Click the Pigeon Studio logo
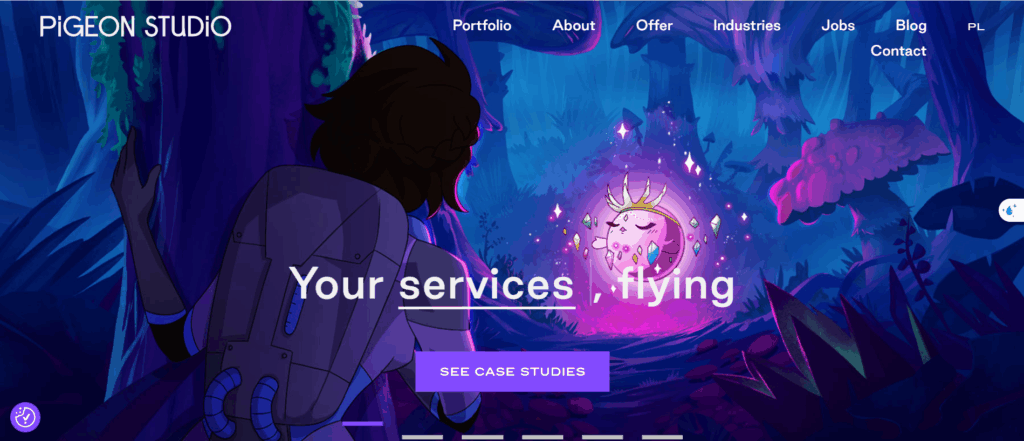Viewport: 1024px width, 441px height. (135, 26)
